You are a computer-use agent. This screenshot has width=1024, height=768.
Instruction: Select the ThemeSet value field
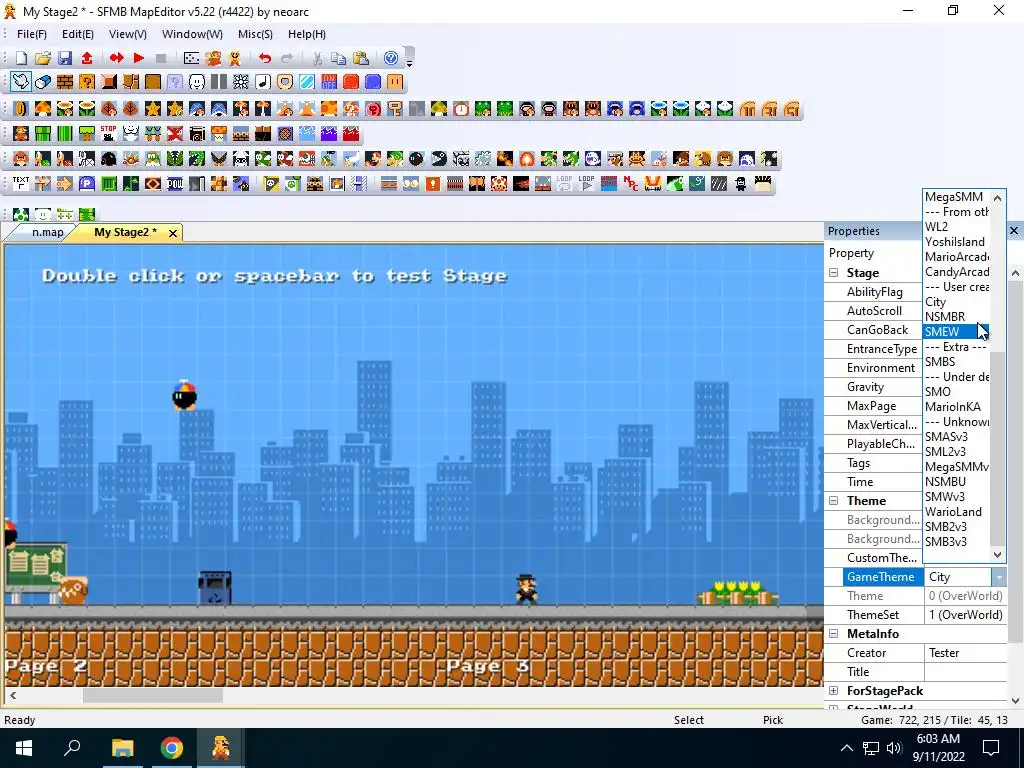[965, 615]
